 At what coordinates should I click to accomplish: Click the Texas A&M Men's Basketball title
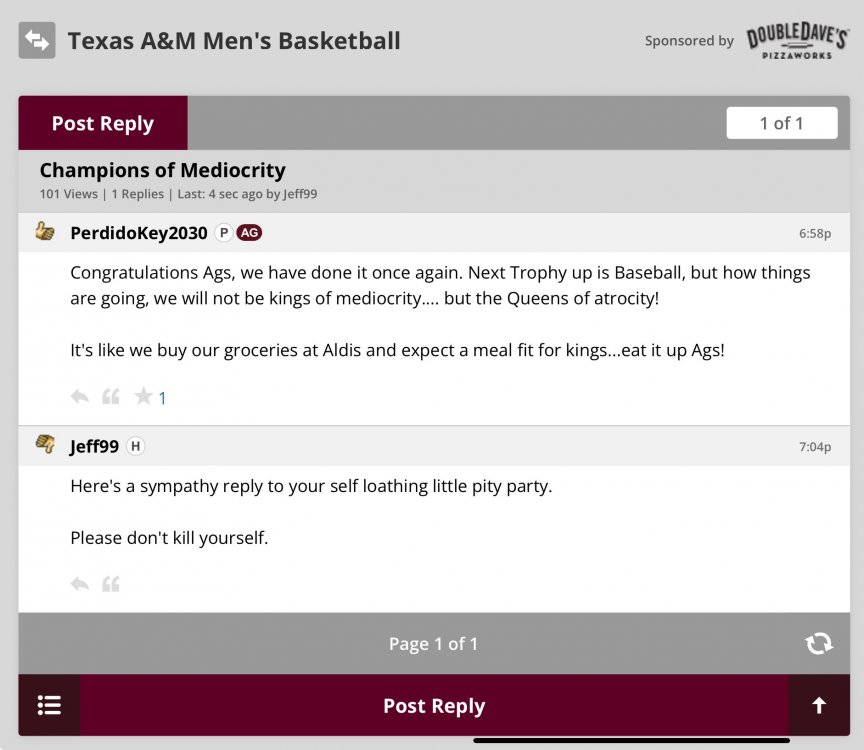(x=234, y=41)
